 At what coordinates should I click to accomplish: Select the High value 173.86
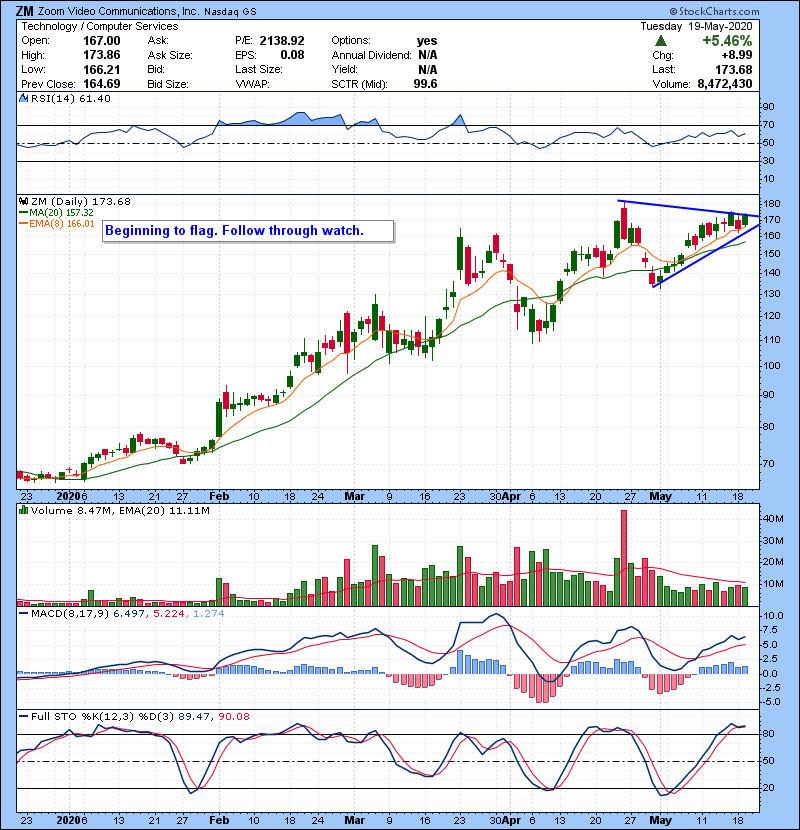pos(102,55)
